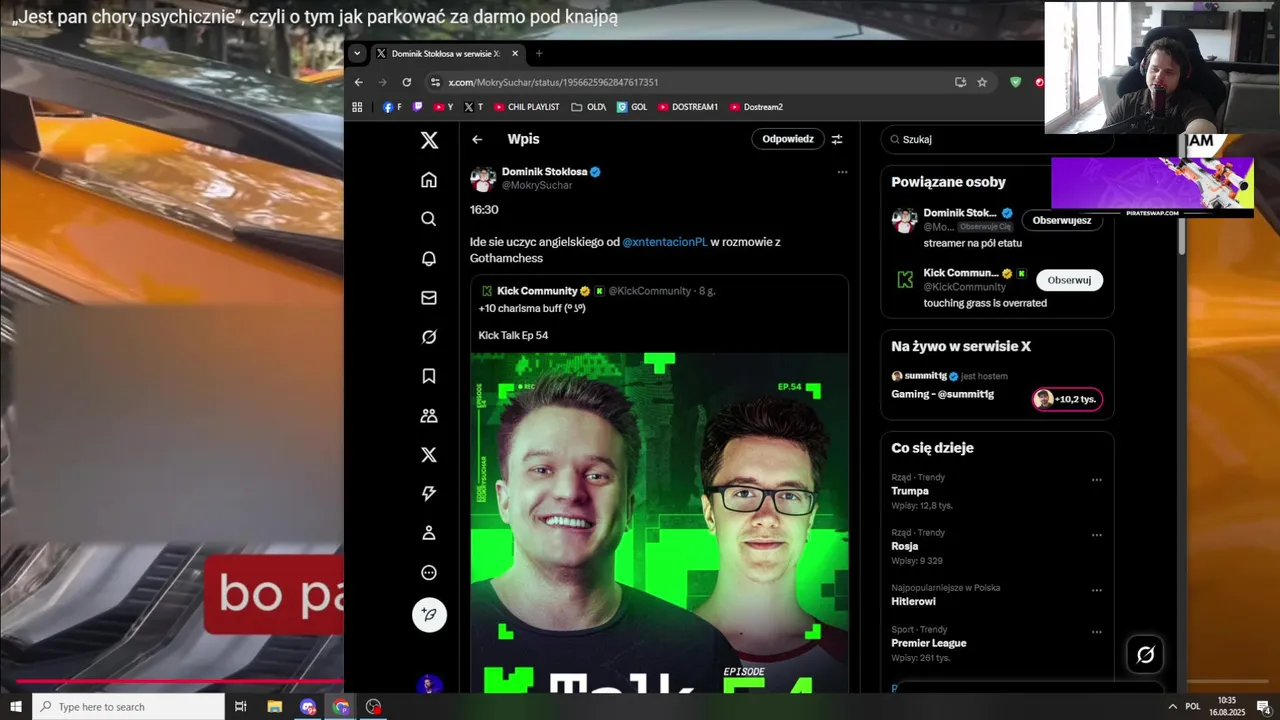Open the Windows Start menu
This screenshot has height=720, width=1280.
click(16, 707)
